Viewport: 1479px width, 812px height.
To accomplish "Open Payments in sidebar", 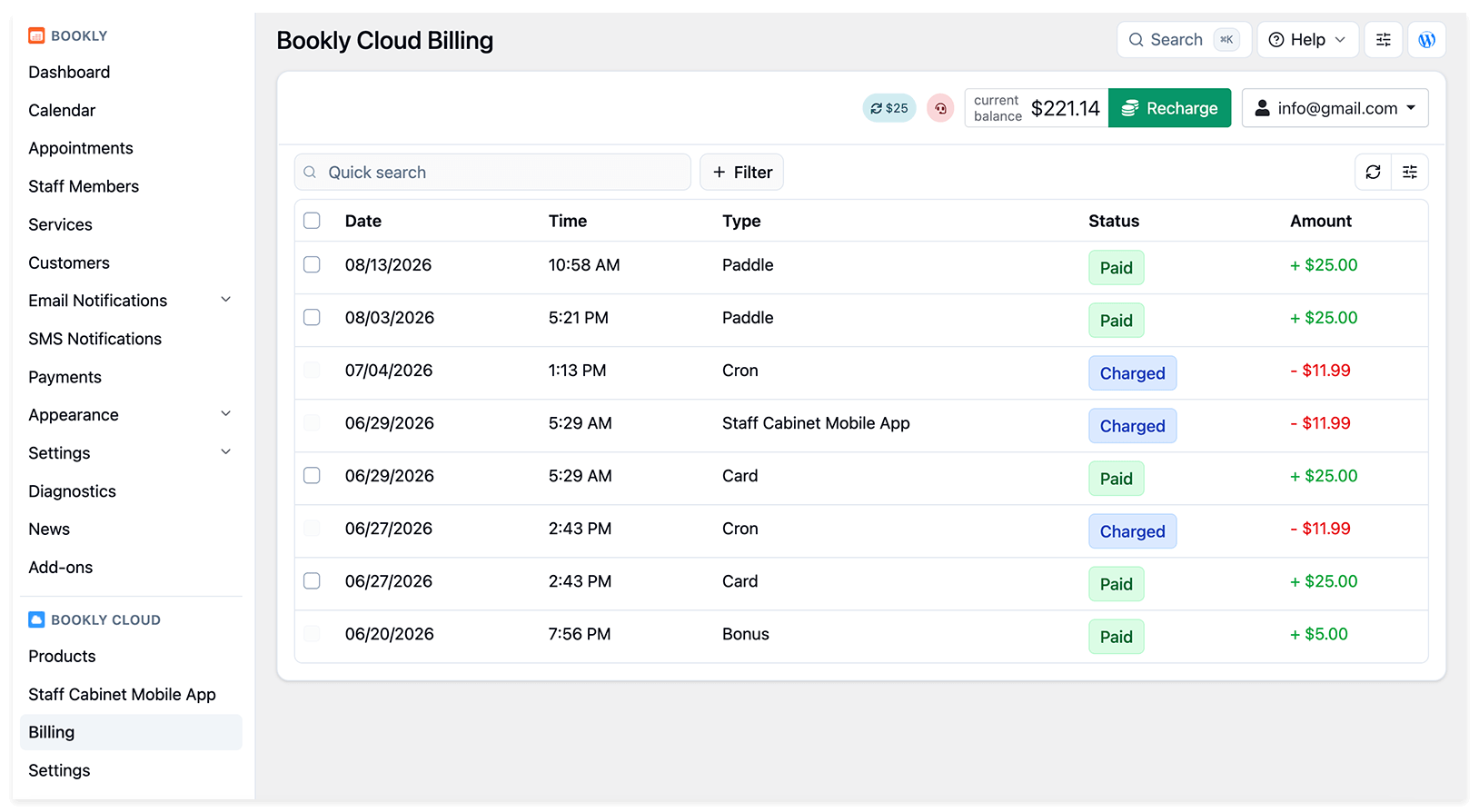I will pyautogui.click(x=65, y=377).
